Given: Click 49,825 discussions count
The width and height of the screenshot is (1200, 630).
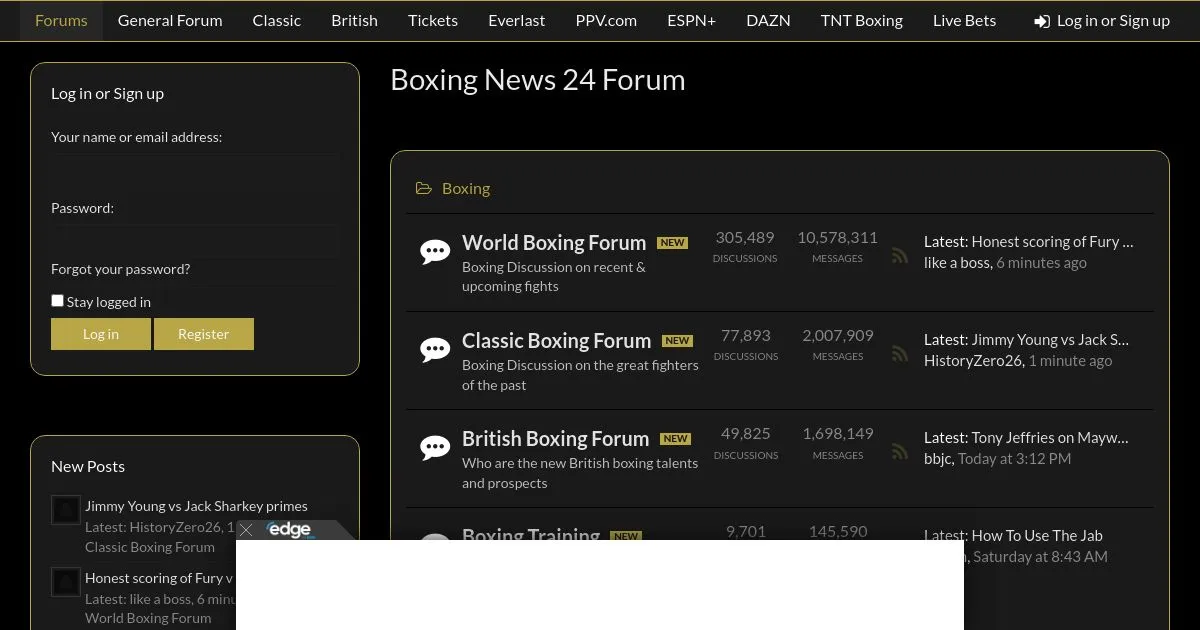Looking at the screenshot, I should point(746,434).
